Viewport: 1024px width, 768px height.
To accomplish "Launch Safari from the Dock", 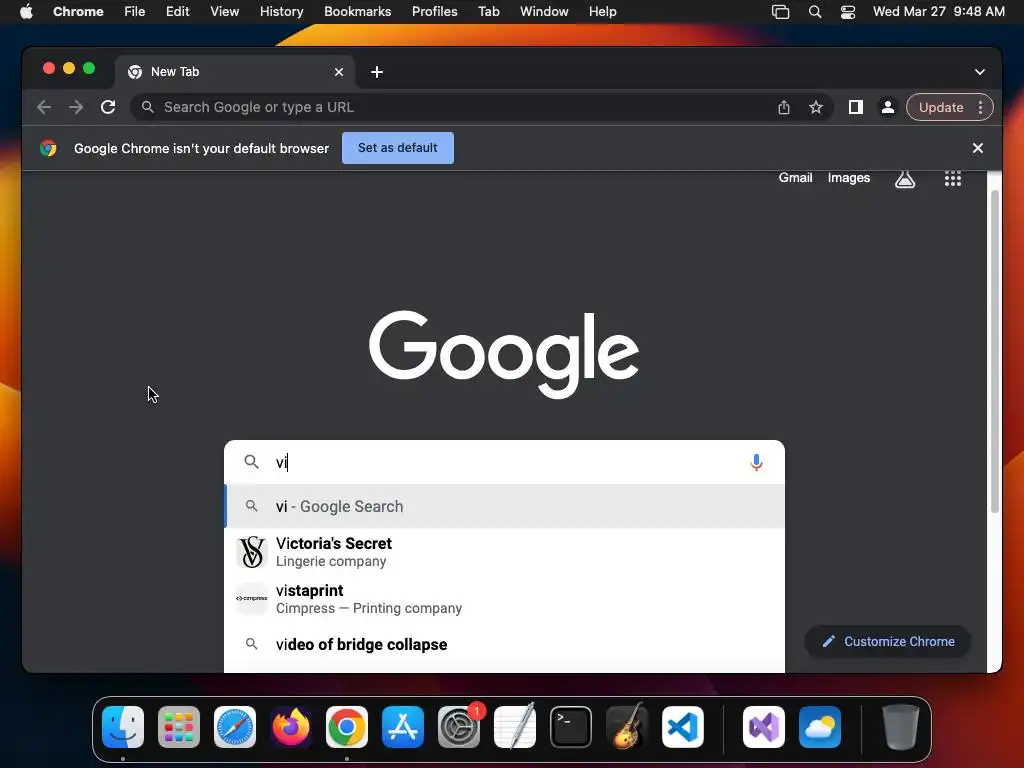I will click(235, 726).
